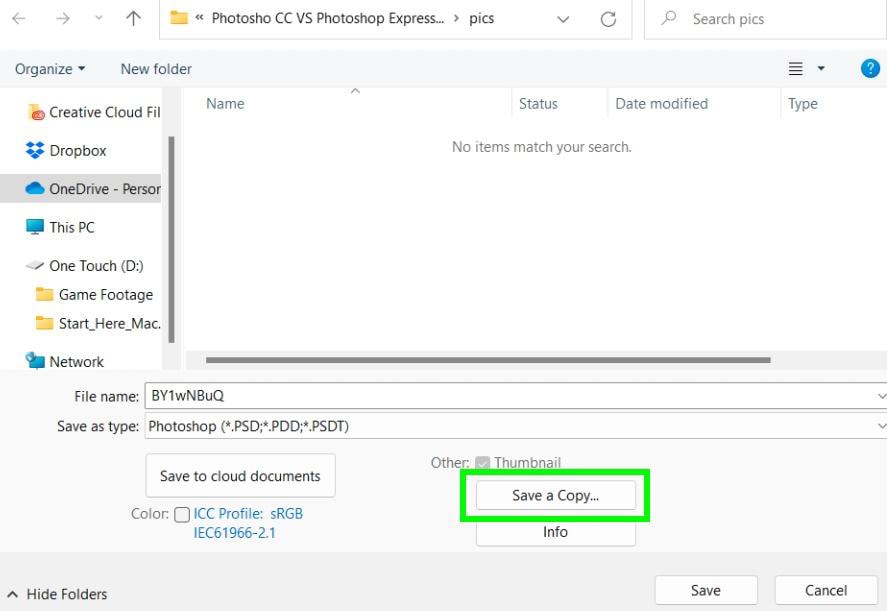The height and width of the screenshot is (611, 887).
Task: Cancel the save dialog
Action: 826,591
